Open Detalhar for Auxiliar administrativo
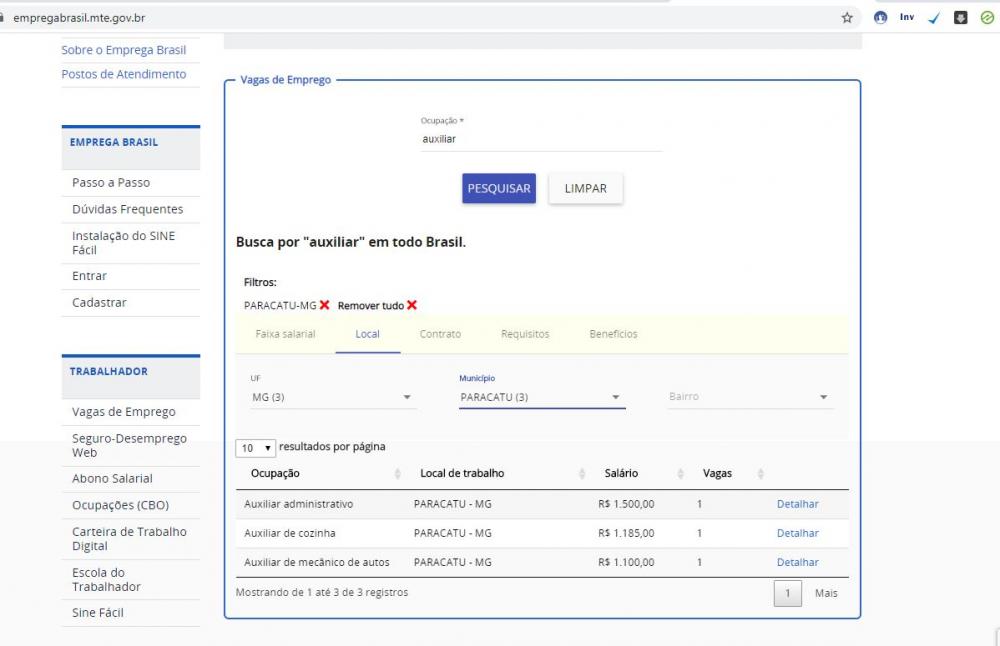This screenshot has height=646, width=1000. tap(797, 504)
